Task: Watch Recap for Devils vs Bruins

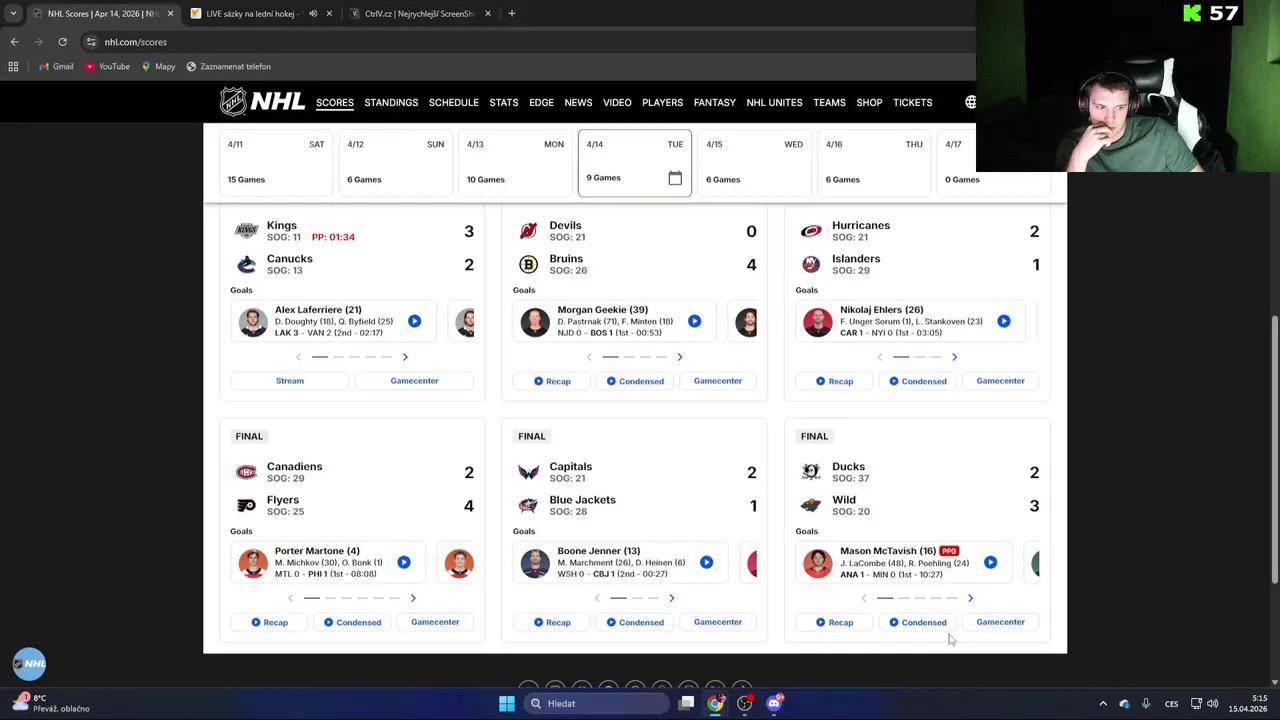Action: 552,381
